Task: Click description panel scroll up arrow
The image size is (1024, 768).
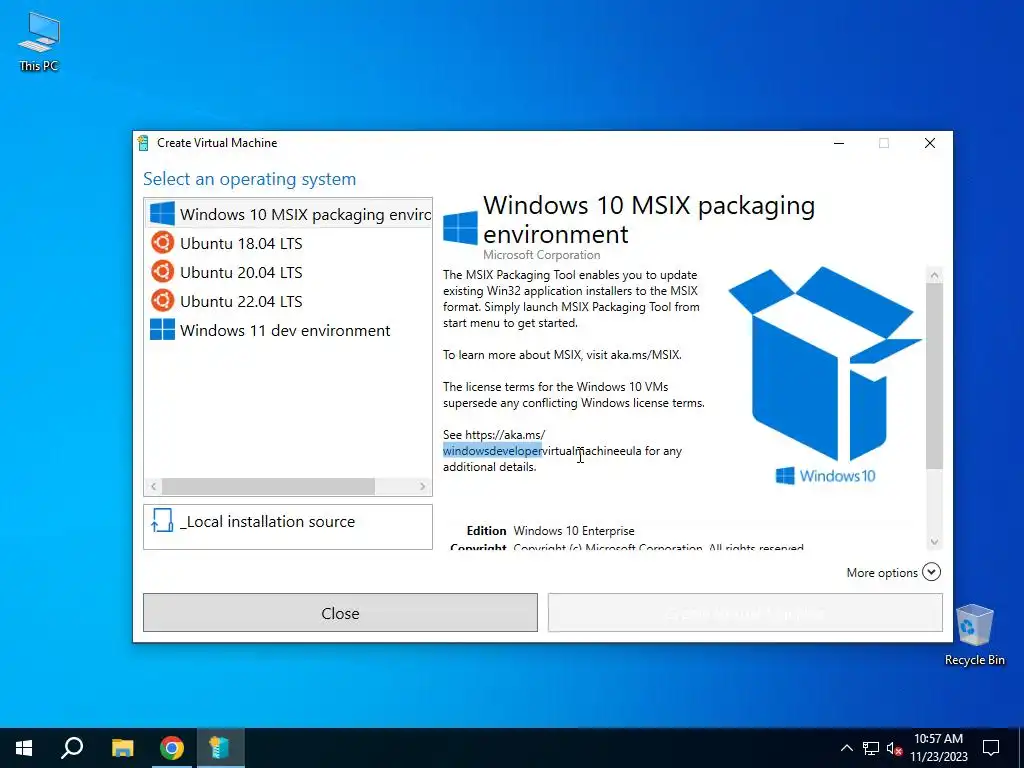Action: tap(935, 276)
